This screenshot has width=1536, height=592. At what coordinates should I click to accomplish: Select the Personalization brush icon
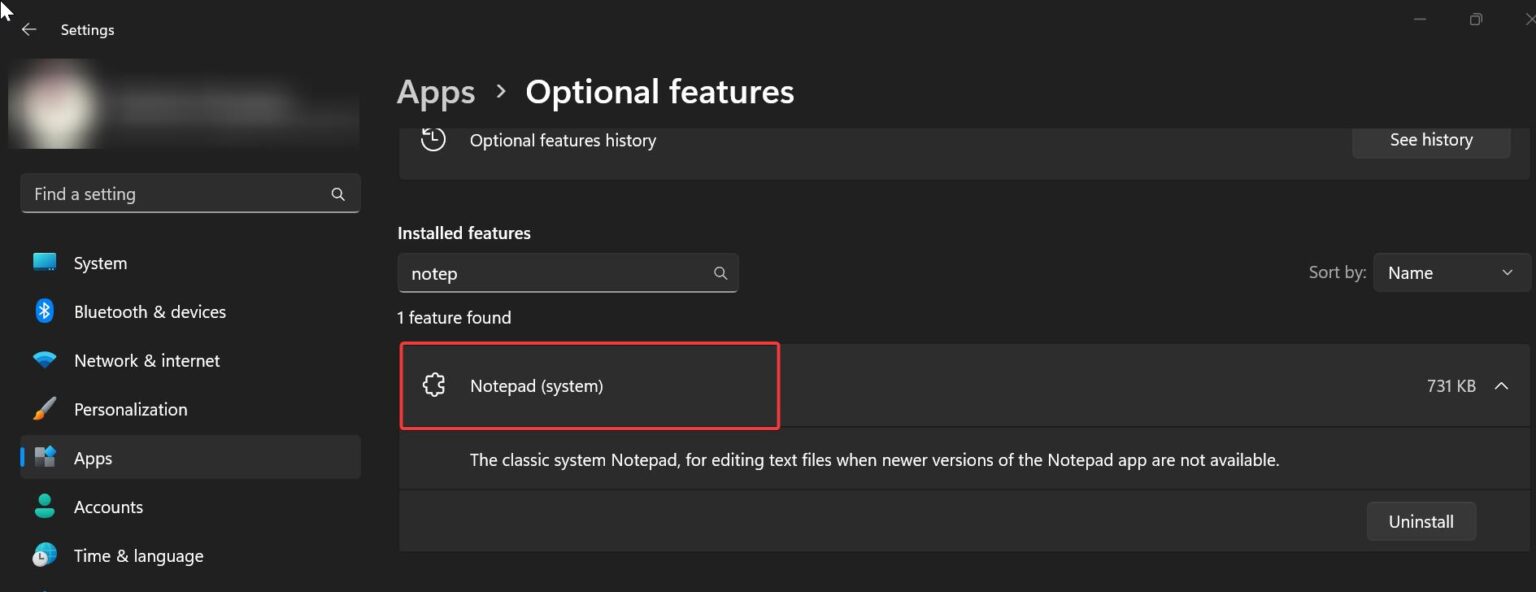tap(44, 409)
